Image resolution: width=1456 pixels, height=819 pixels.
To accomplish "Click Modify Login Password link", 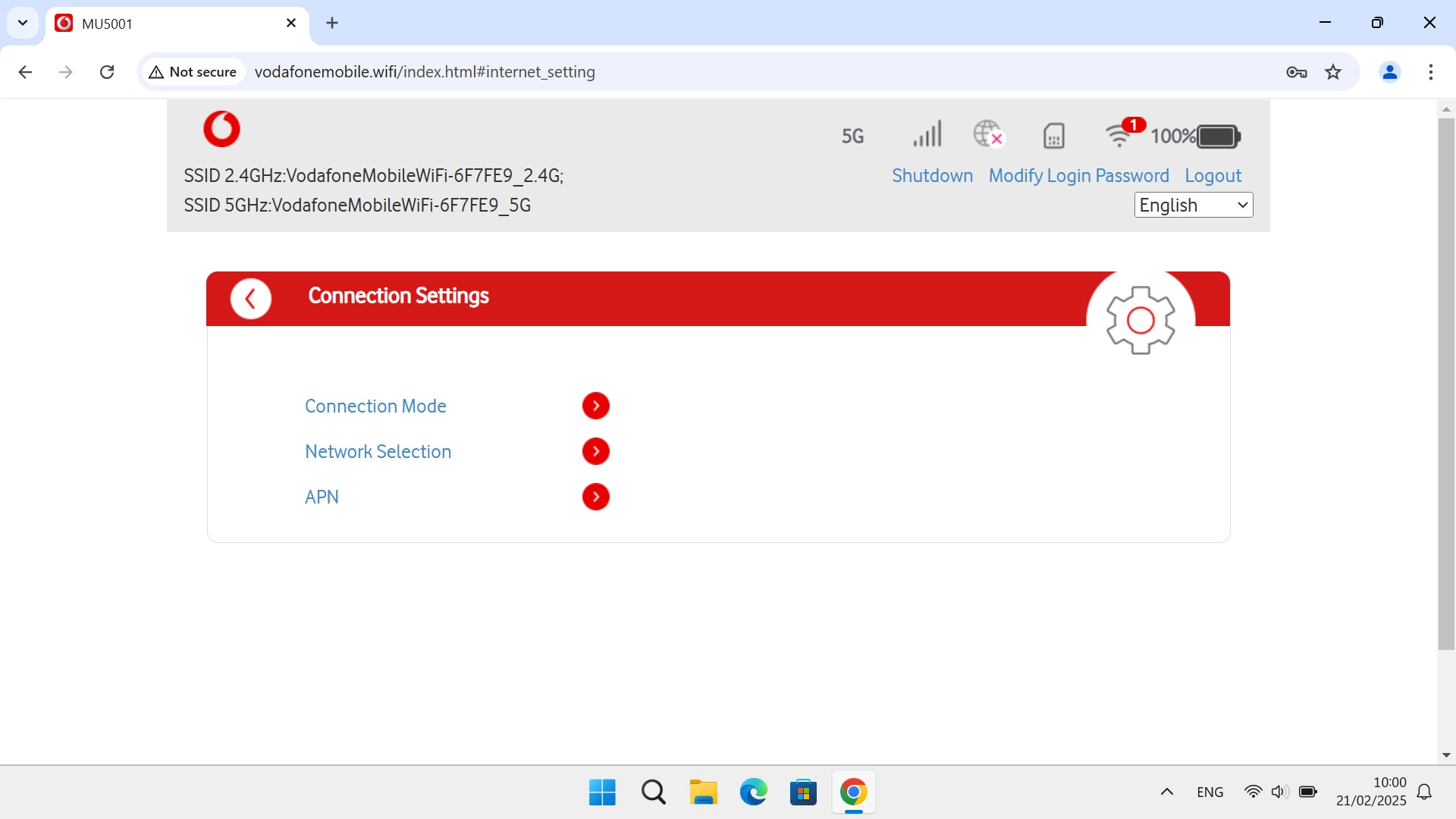I will [x=1078, y=176].
